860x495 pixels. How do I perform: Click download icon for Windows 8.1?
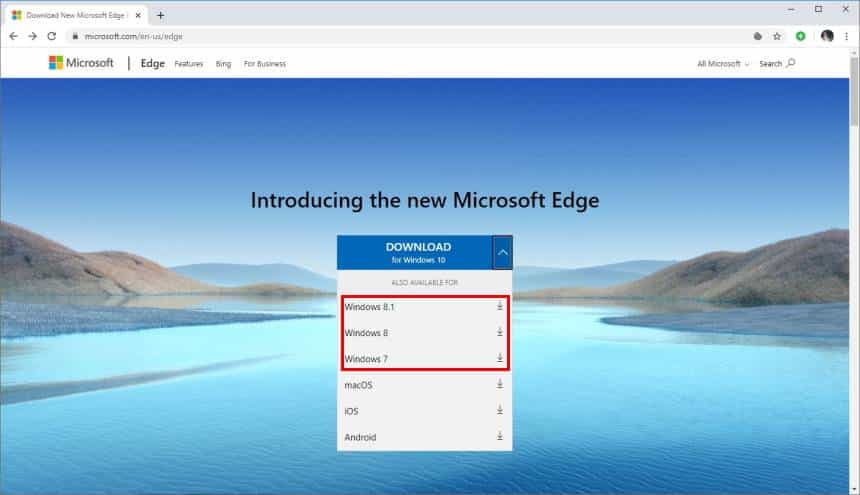pos(500,306)
